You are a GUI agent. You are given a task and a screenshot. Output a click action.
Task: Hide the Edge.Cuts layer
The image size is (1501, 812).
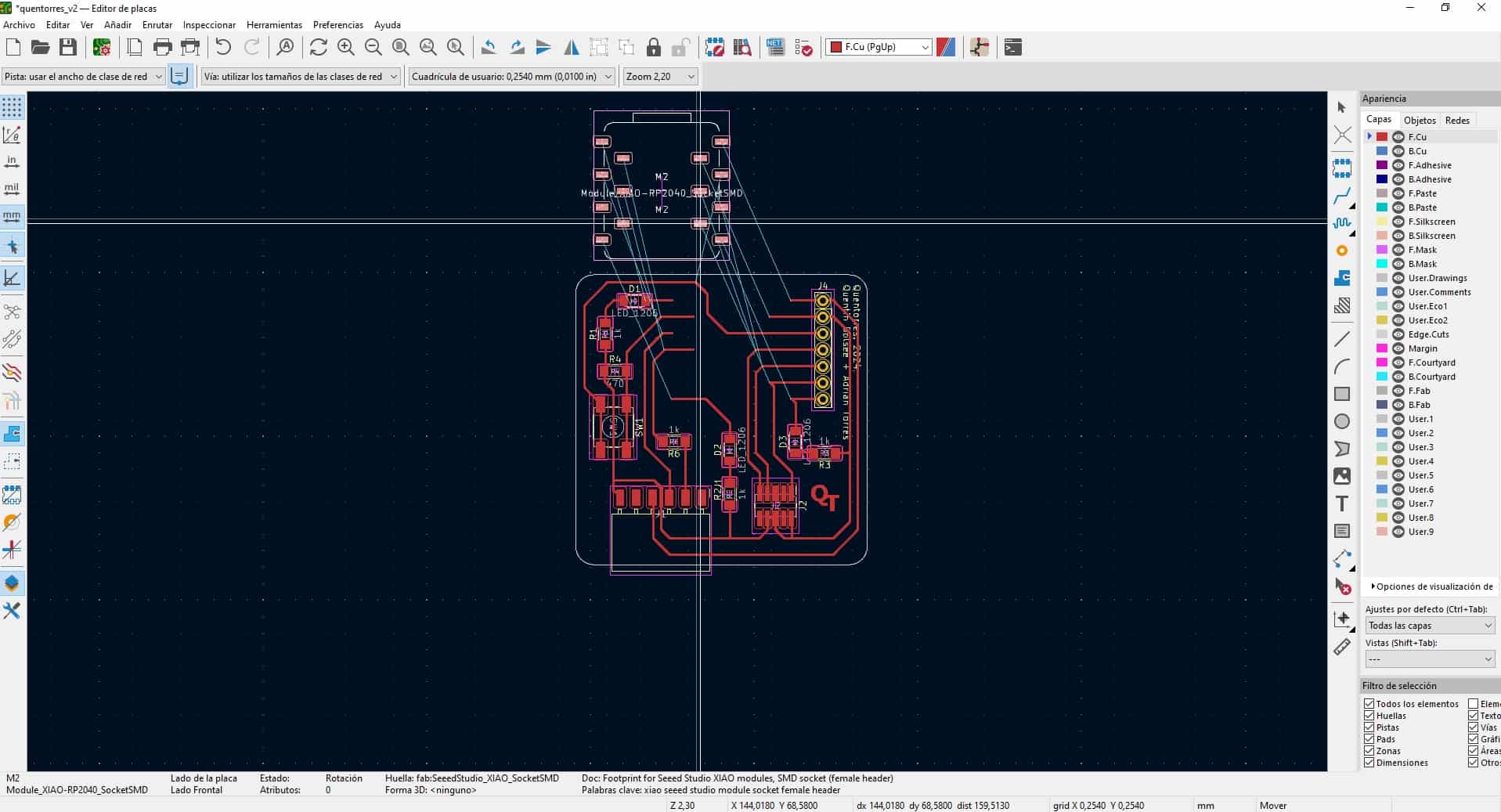(1398, 334)
